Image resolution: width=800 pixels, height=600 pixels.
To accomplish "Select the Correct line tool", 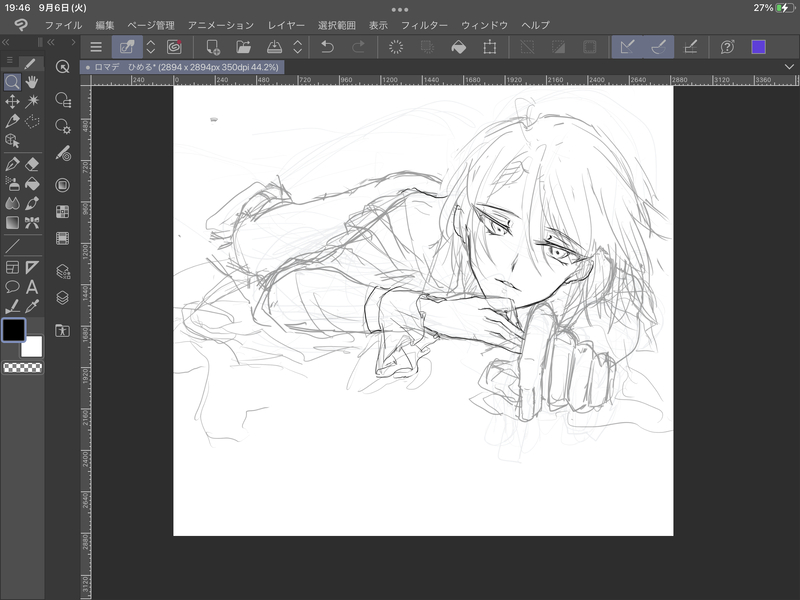I will pyautogui.click(x=12, y=306).
